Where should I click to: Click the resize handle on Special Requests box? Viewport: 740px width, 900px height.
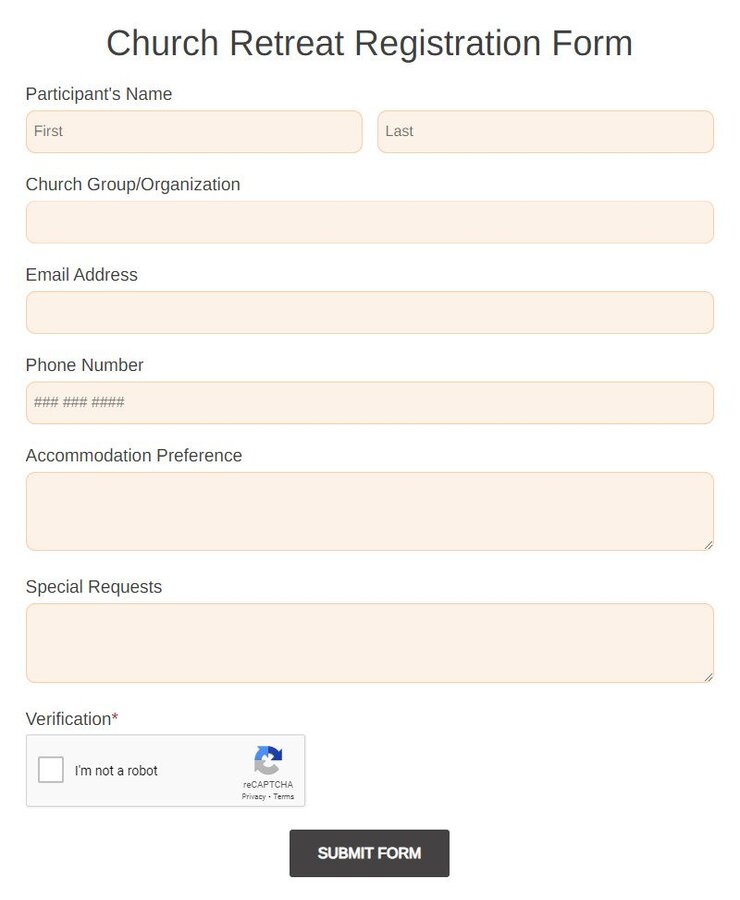[708, 677]
